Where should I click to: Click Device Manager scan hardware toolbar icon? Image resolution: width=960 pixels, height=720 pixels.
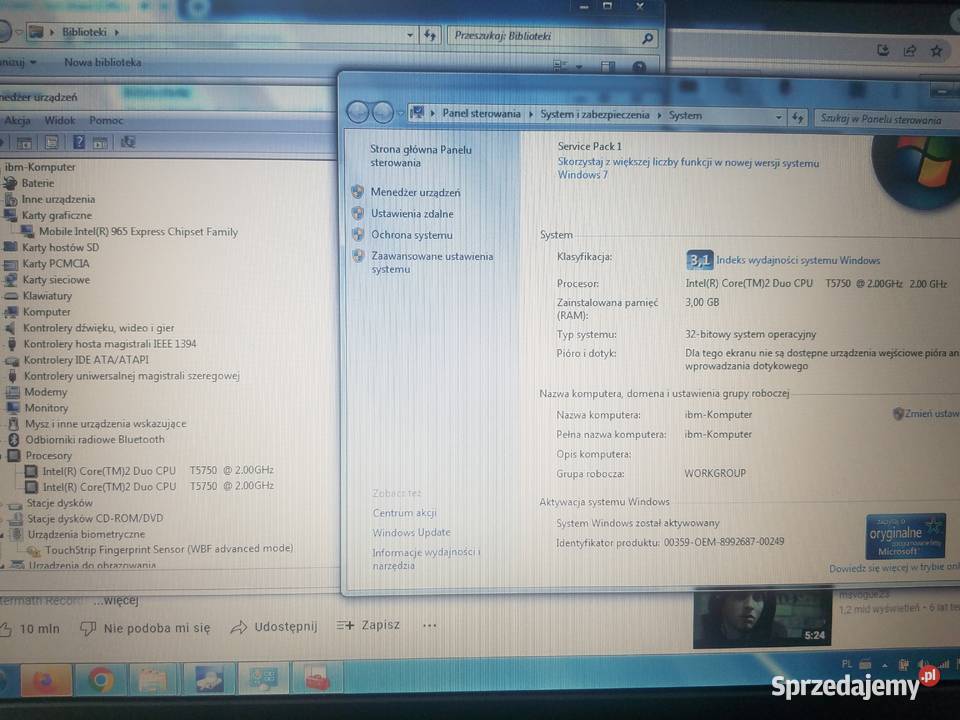click(127, 143)
